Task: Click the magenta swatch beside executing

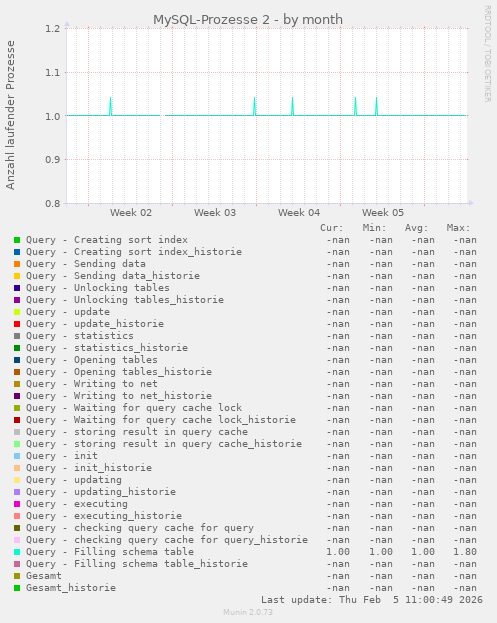Action: 17,504
